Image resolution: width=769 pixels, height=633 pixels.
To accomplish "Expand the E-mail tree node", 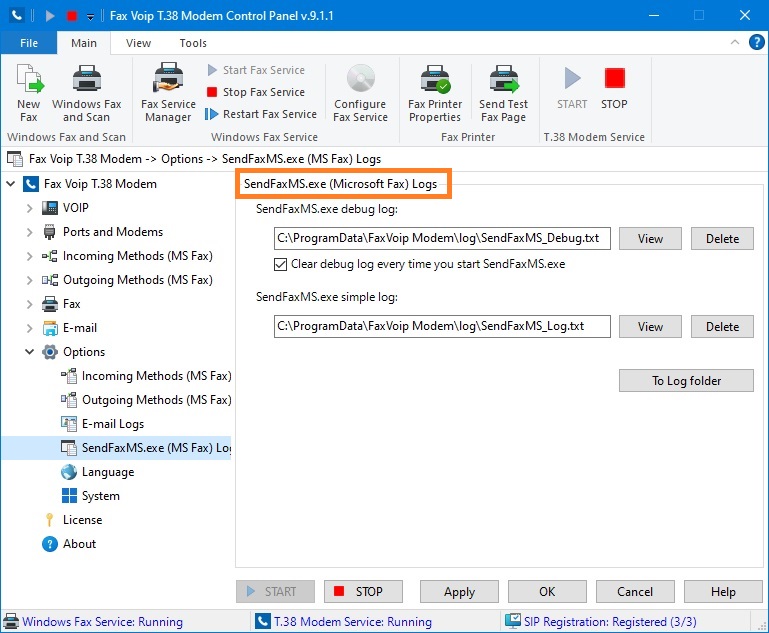I will [29, 329].
